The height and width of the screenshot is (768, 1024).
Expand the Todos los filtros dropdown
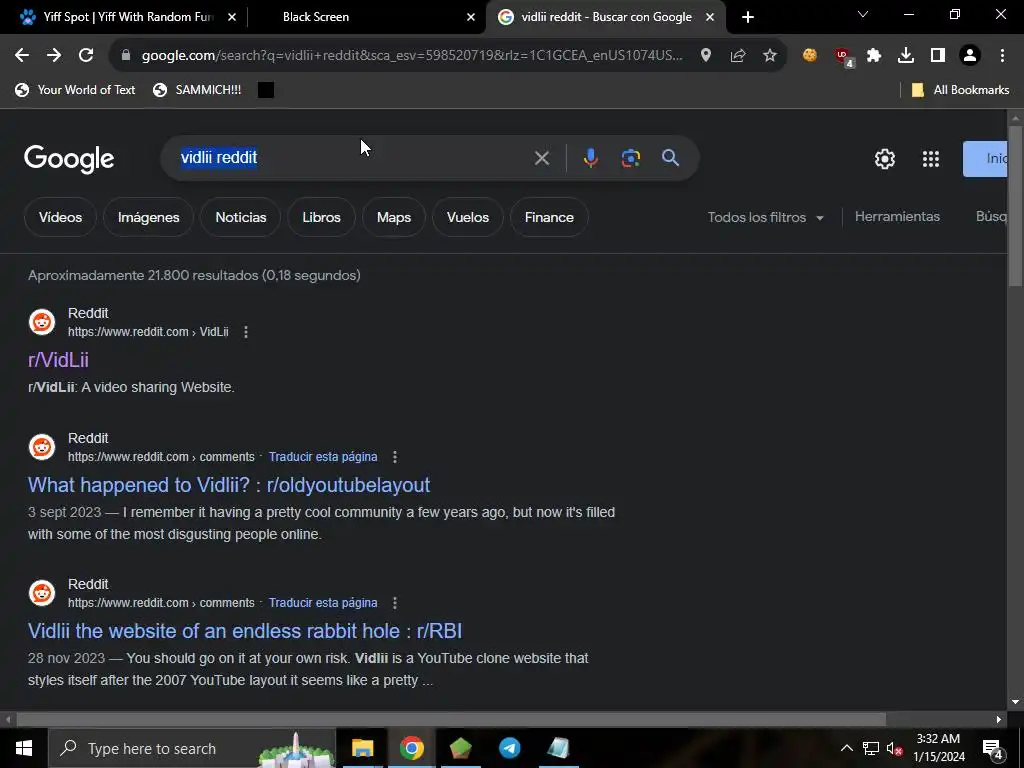tap(765, 217)
